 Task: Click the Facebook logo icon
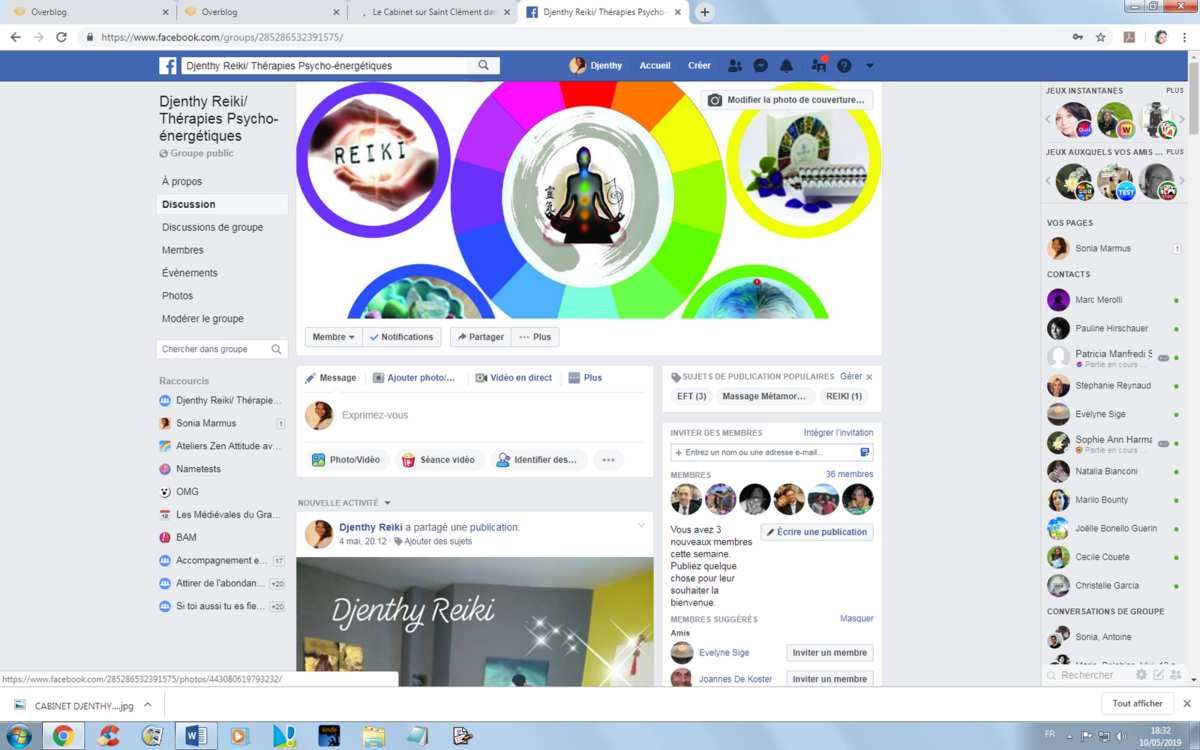[168, 66]
